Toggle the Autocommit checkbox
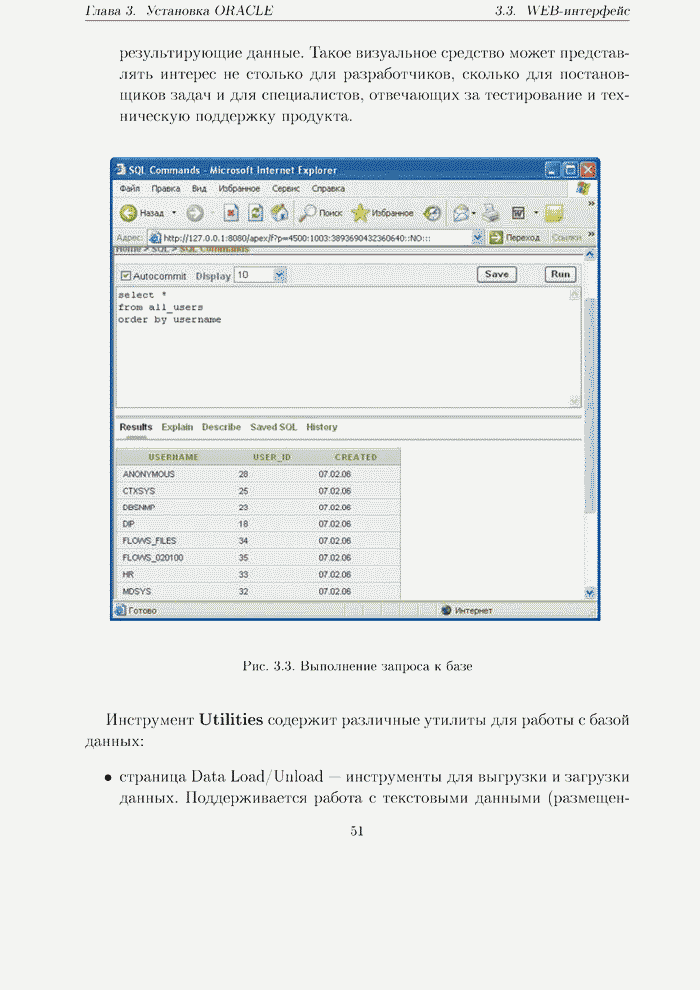 point(125,275)
